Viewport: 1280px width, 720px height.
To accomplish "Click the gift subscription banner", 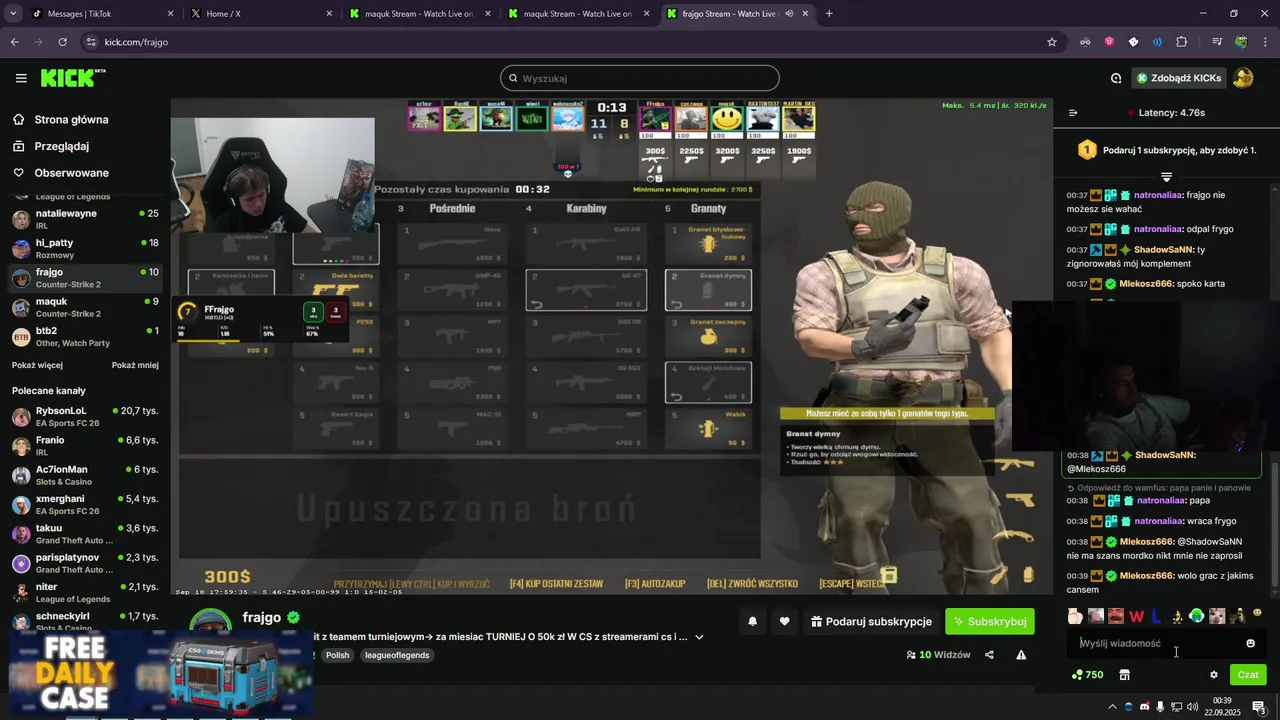I will point(1166,150).
